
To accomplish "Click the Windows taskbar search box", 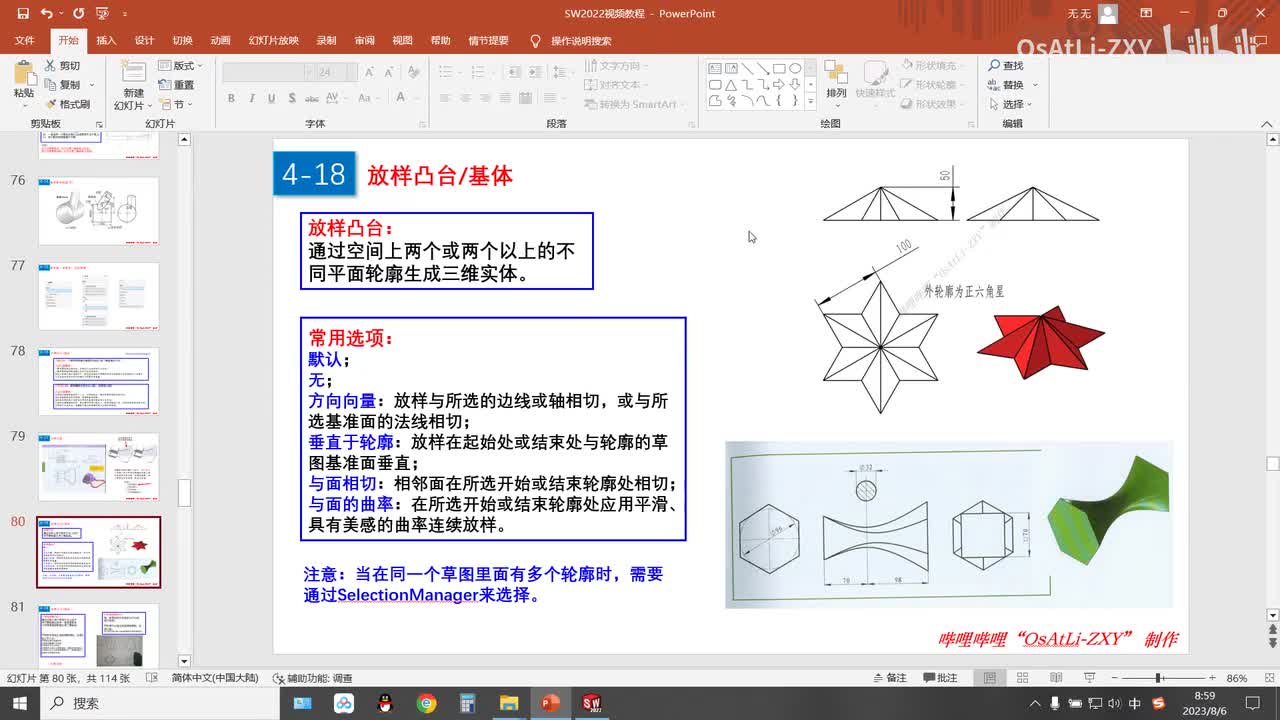I will 160,703.
